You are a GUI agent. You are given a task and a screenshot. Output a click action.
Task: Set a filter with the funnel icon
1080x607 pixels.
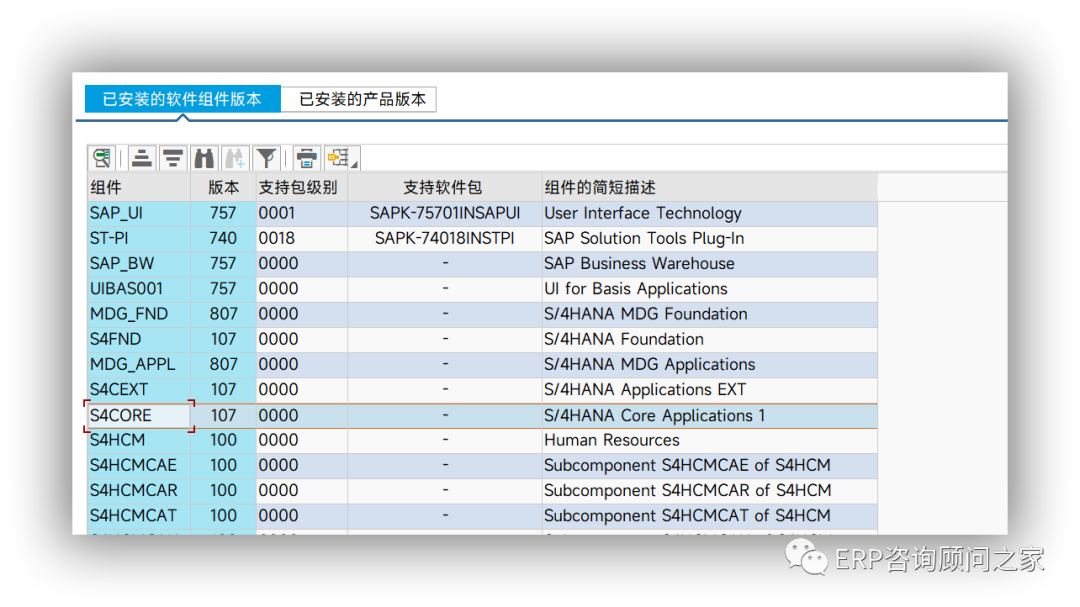(266, 158)
